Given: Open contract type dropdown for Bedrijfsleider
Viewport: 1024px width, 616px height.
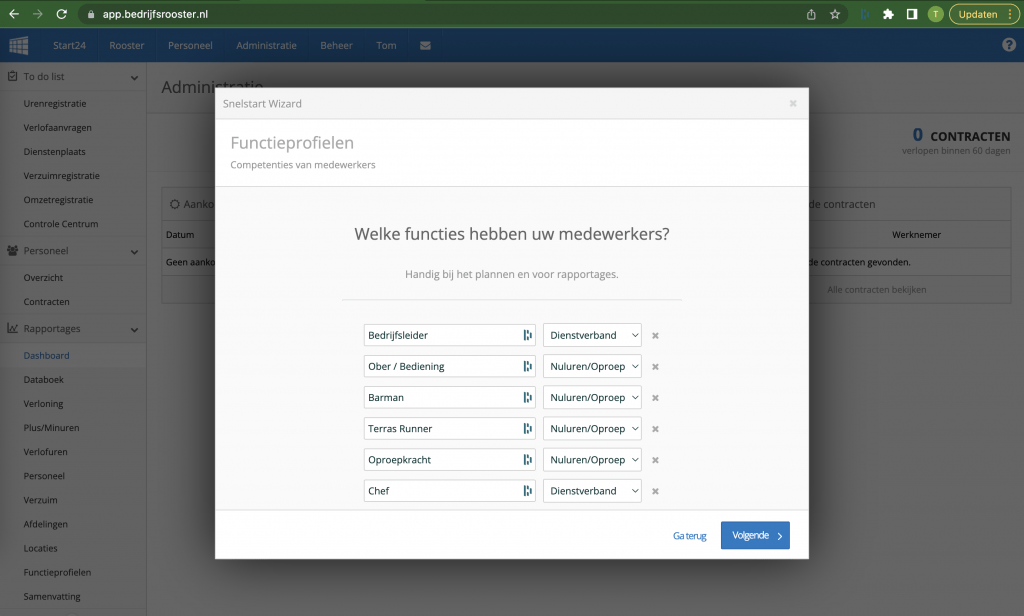Looking at the screenshot, I should coord(592,336).
